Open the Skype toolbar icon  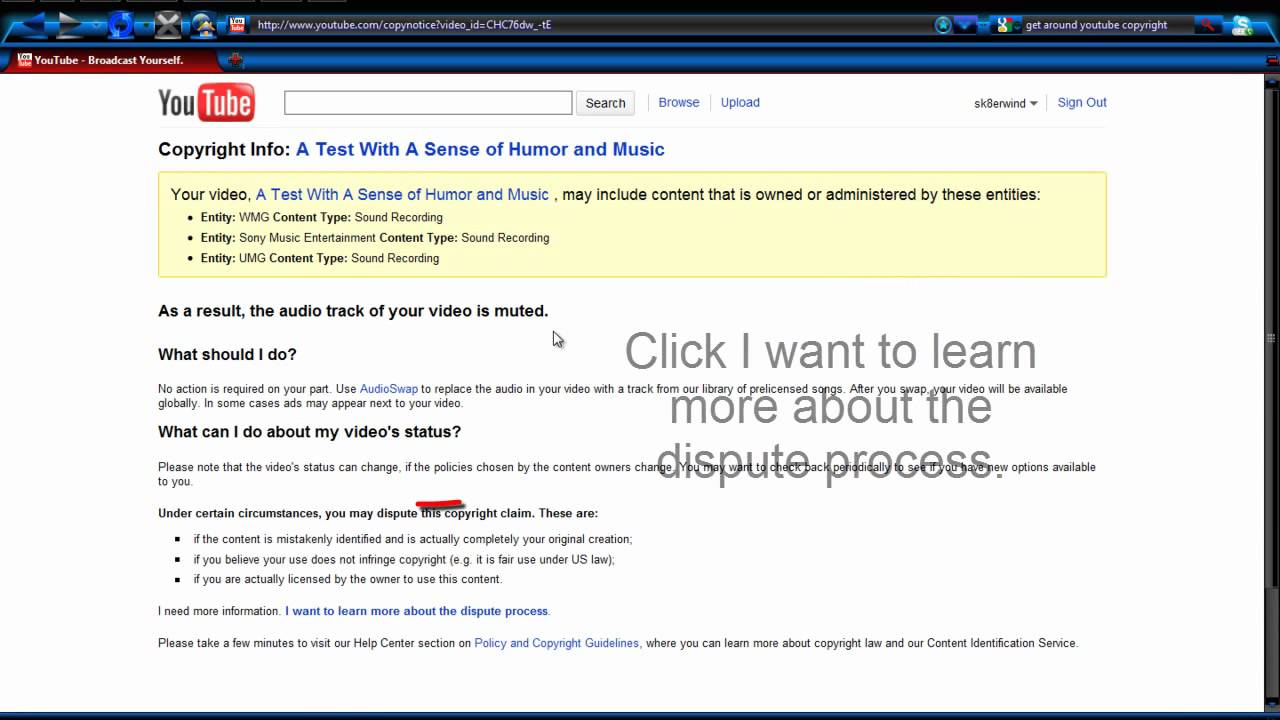pyautogui.click(x=1242, y=25)
